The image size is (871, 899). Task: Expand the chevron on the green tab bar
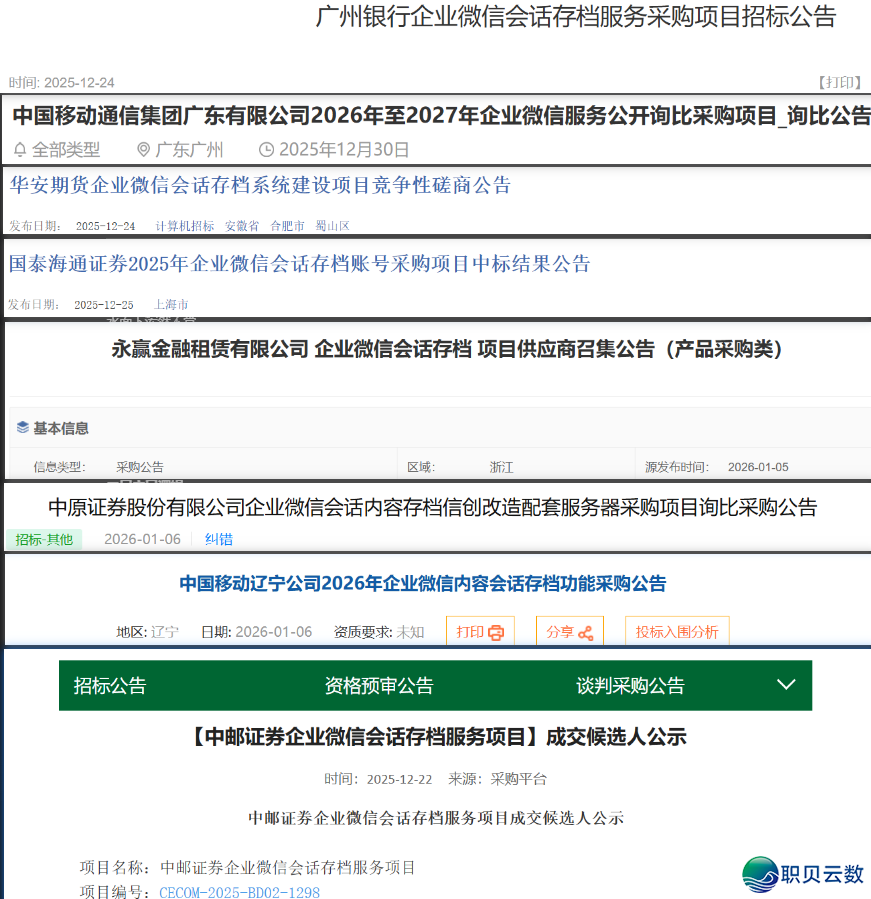click(786, 685)
